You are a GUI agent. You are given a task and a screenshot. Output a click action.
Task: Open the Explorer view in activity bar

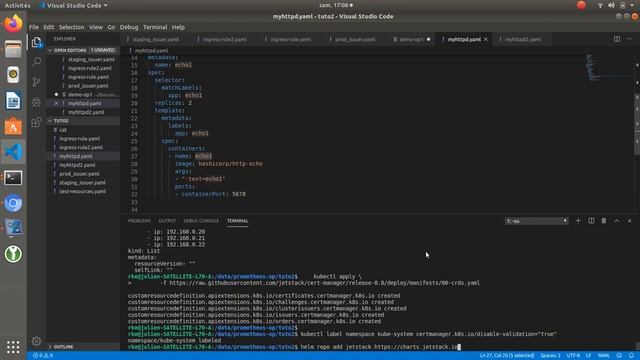pos(36,42)
